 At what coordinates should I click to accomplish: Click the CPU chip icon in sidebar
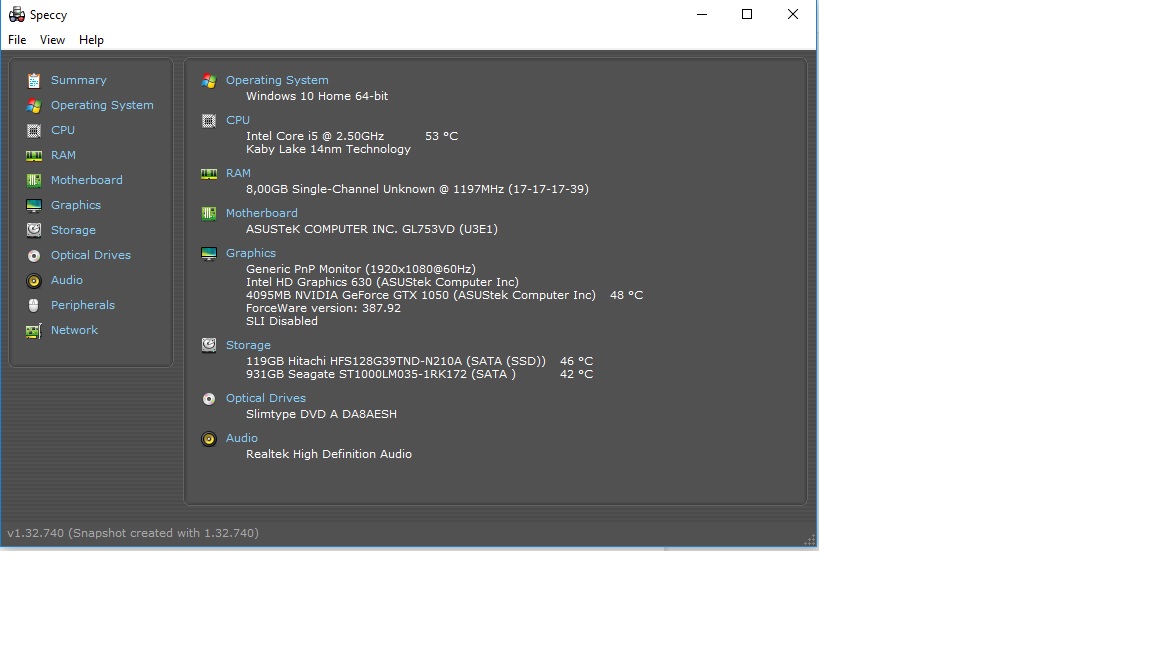pyautogui.click(x=34, y=131)
